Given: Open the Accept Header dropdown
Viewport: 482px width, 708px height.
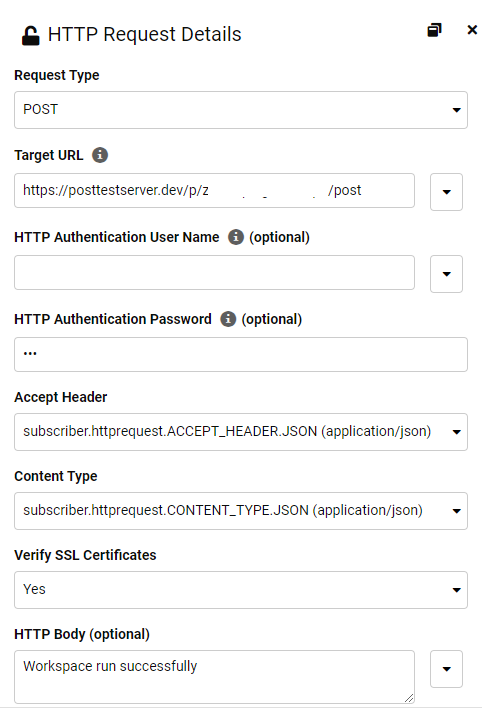Looking at the screenshot, I should (241, 432).
